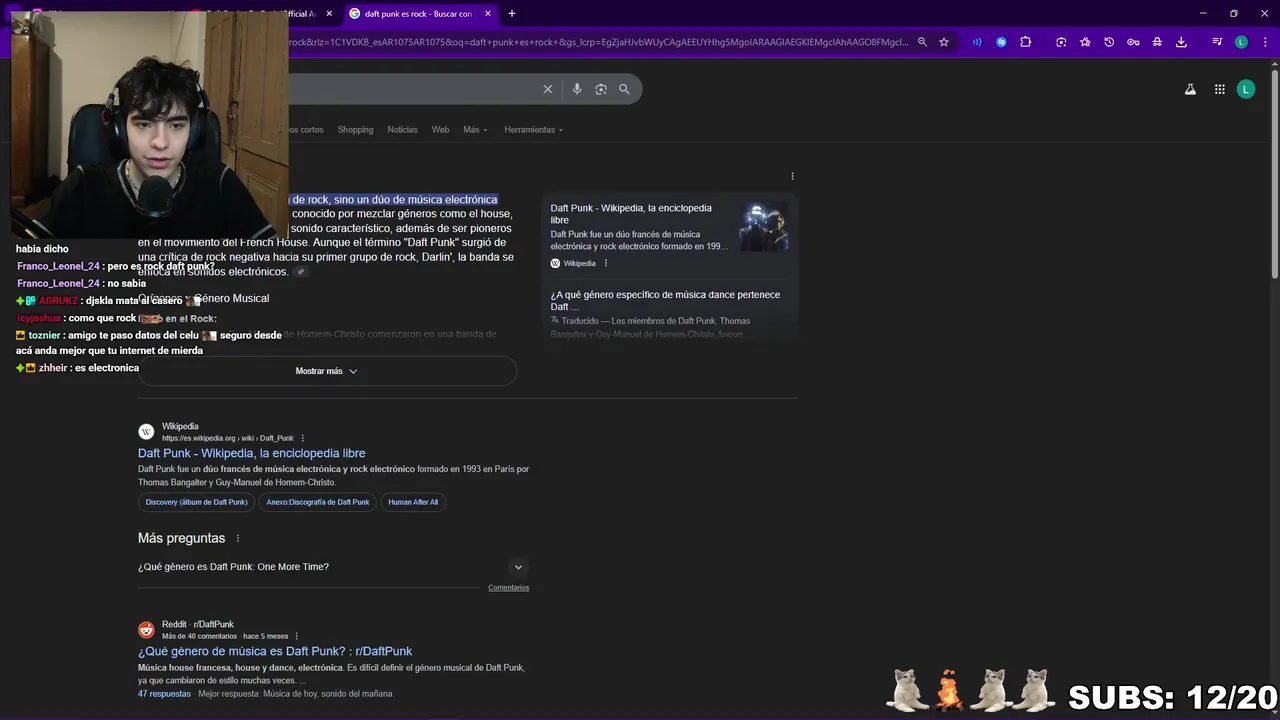
Task: Click the 'Human After All' chip
Action: coord(413,502)
